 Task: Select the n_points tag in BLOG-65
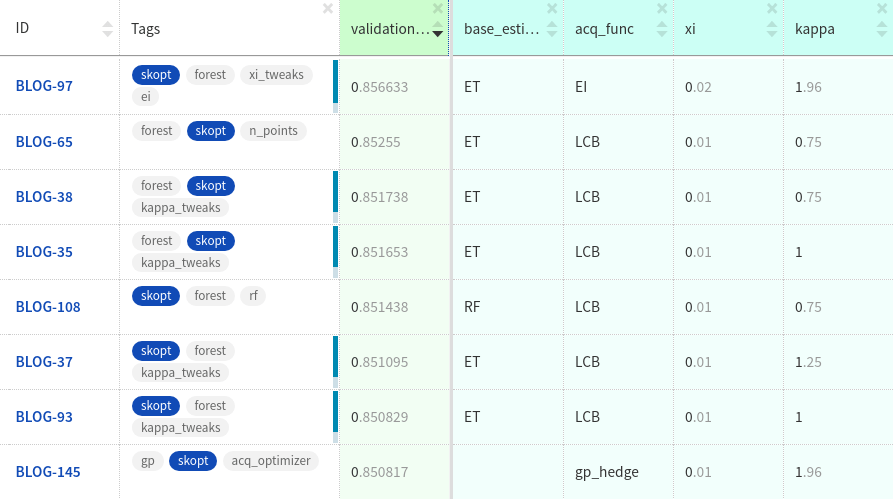pos(273,131)
